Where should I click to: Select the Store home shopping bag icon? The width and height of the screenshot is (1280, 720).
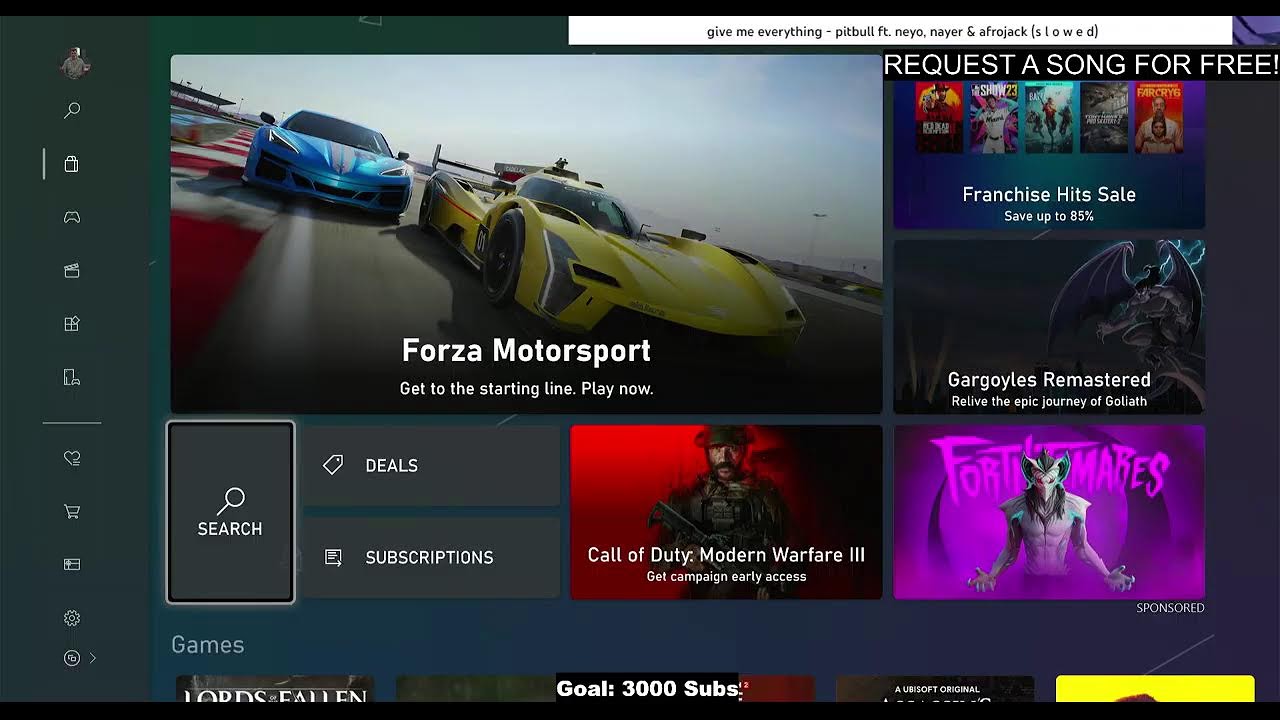click(x=72, y=164)
